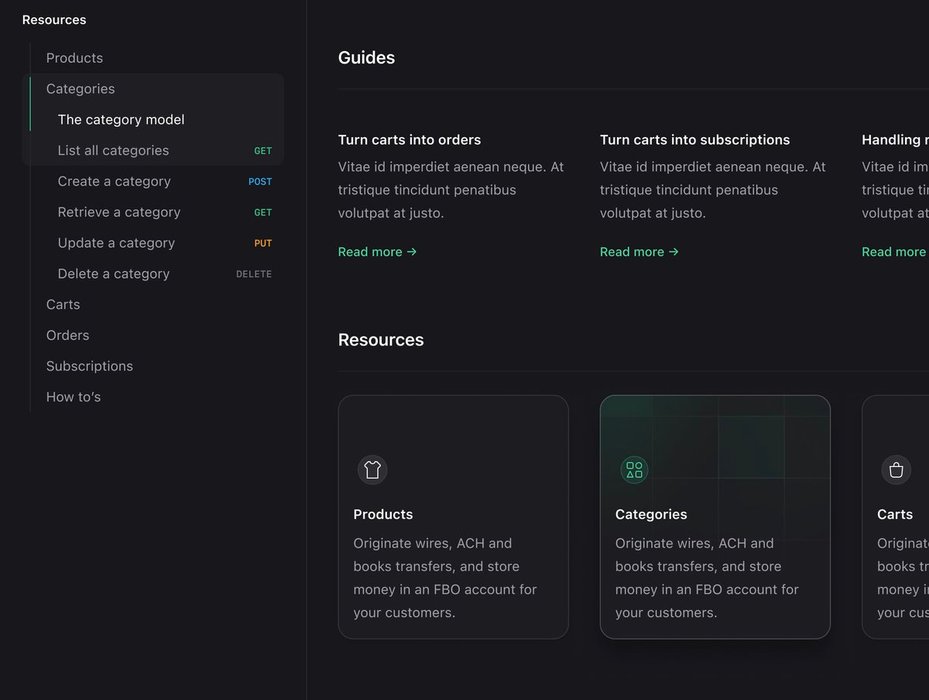The image size is (929, 700).
Task: Open Delete a category endpoint
Action: pyautogui.click(x=114, y=274)
